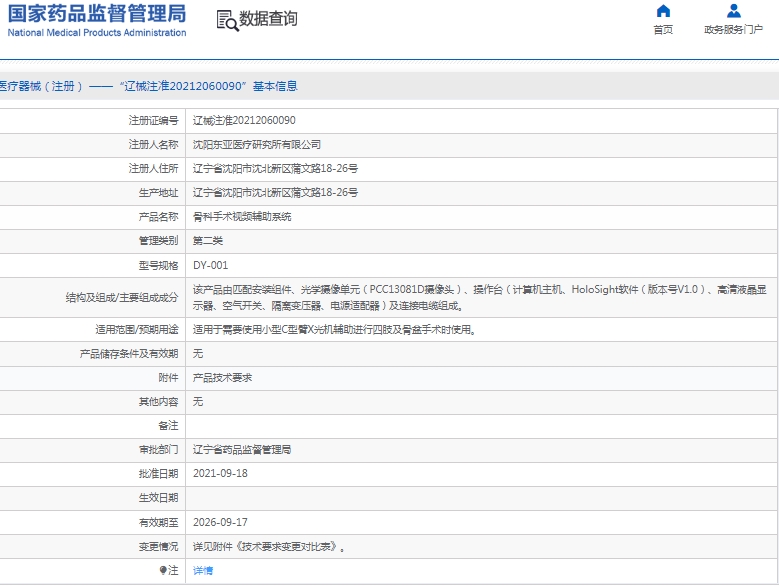Click the 产品技术要求 attachment text

tap(222, 377)
